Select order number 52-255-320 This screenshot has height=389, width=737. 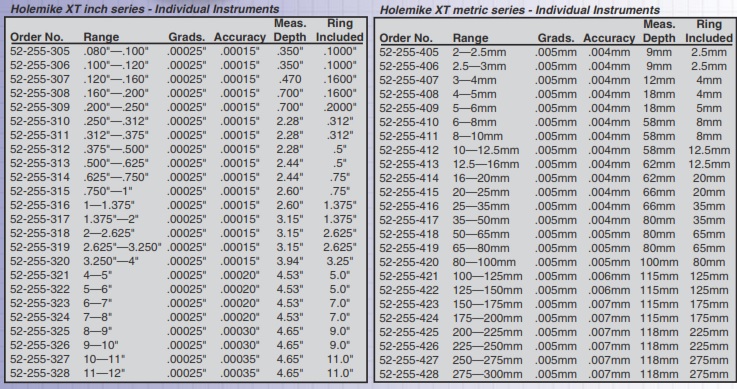pyautogui.click(x=40, y=261)
